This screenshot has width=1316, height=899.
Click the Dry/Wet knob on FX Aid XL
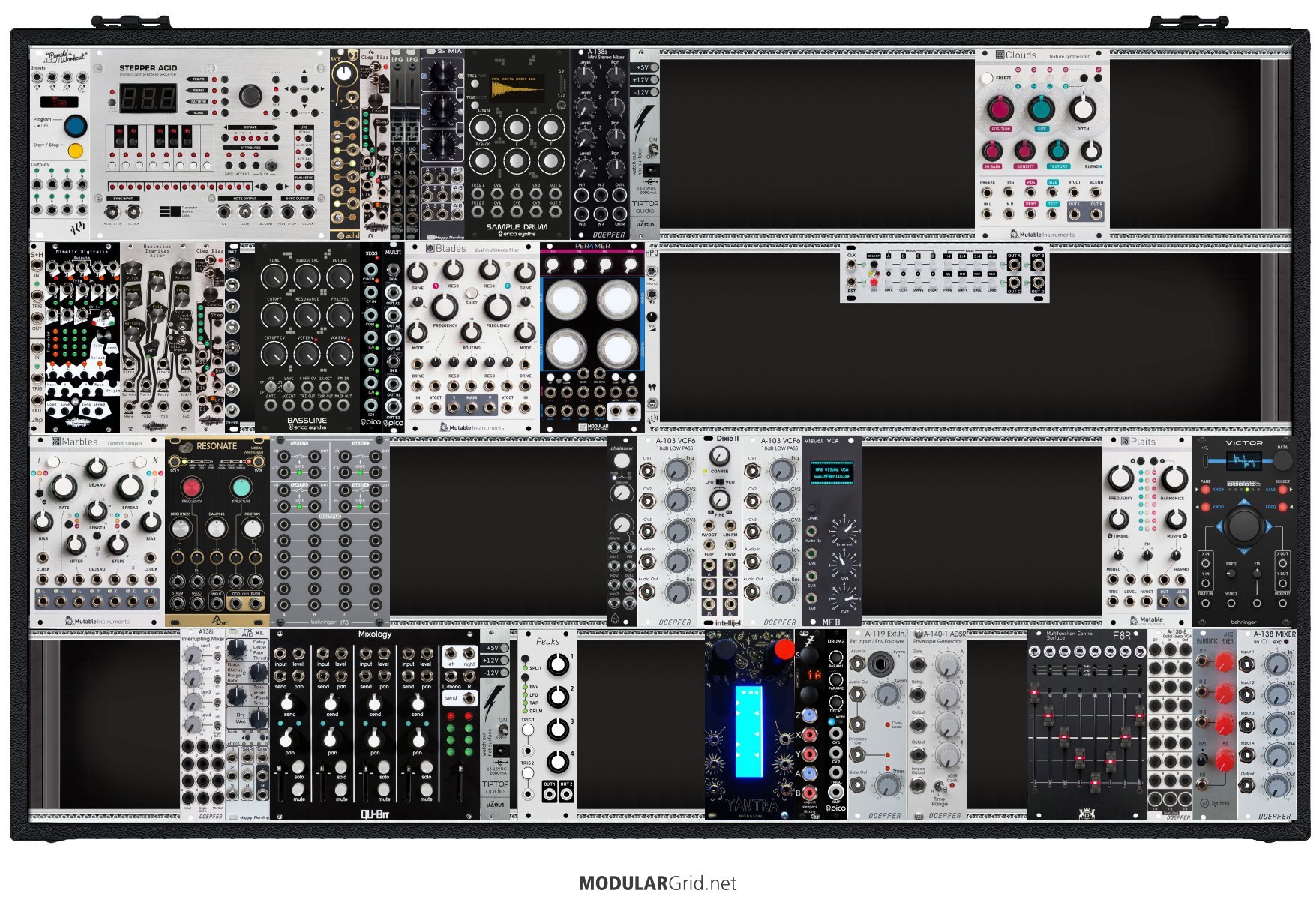pyautogui.click(x=257, y=719)
